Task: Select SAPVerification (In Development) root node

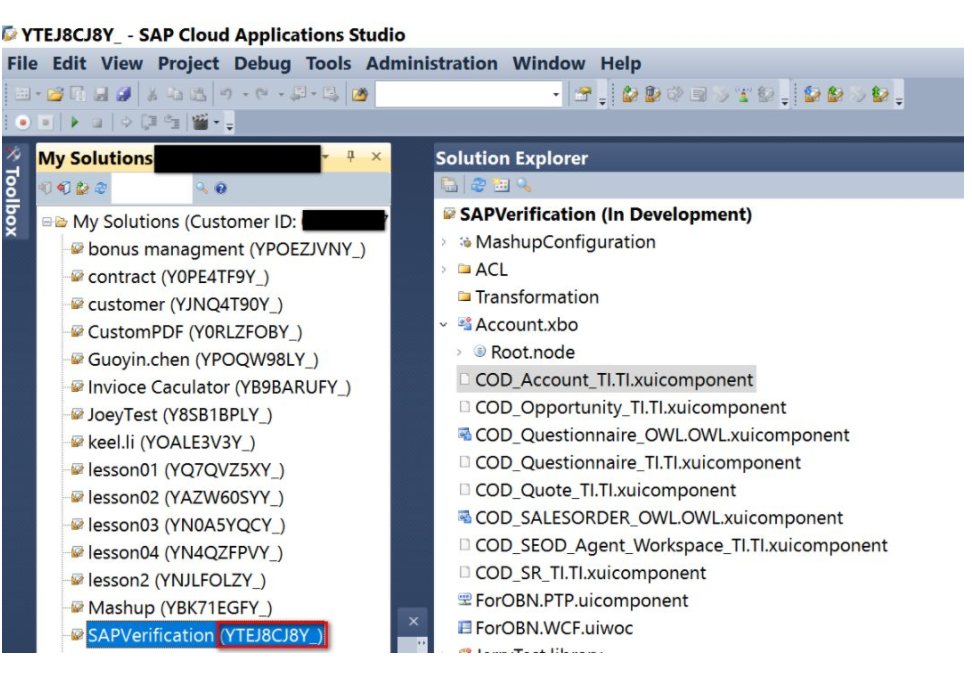Action: point(606,215)
